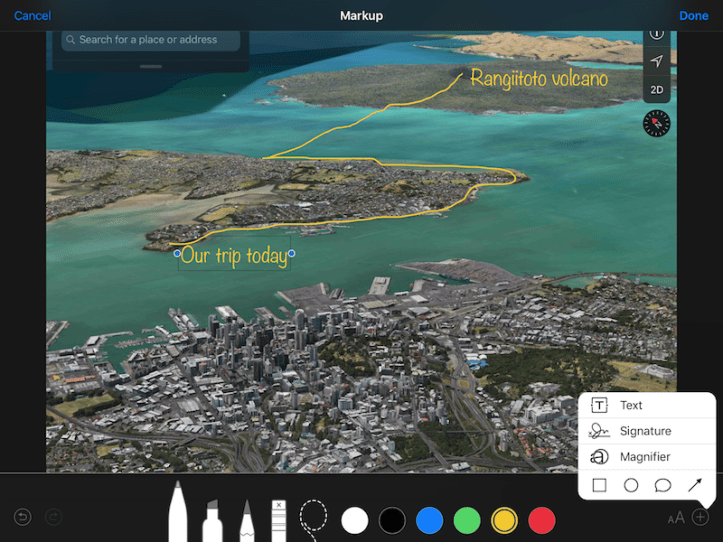
Task: Tap the undo arrow icon
Action: click(23, 517)
